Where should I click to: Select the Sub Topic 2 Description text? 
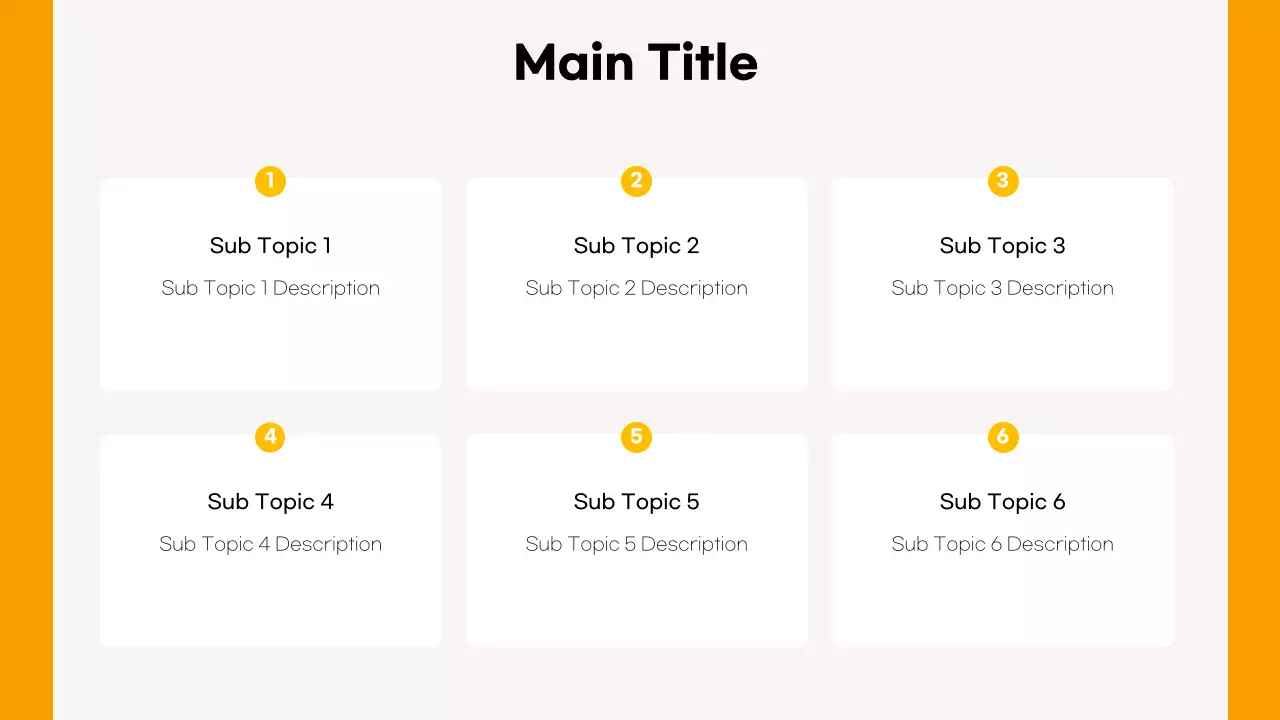click(636, 288)
